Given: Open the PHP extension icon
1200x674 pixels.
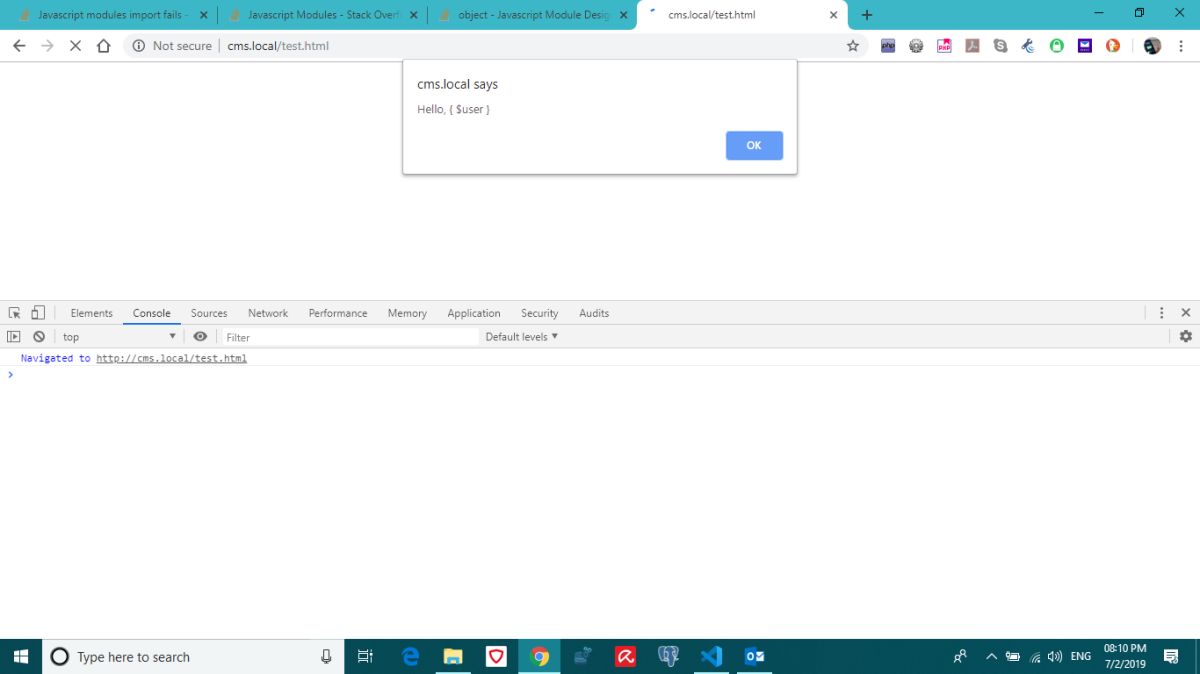Looking at the screenshot, I should tap(888, 46).
